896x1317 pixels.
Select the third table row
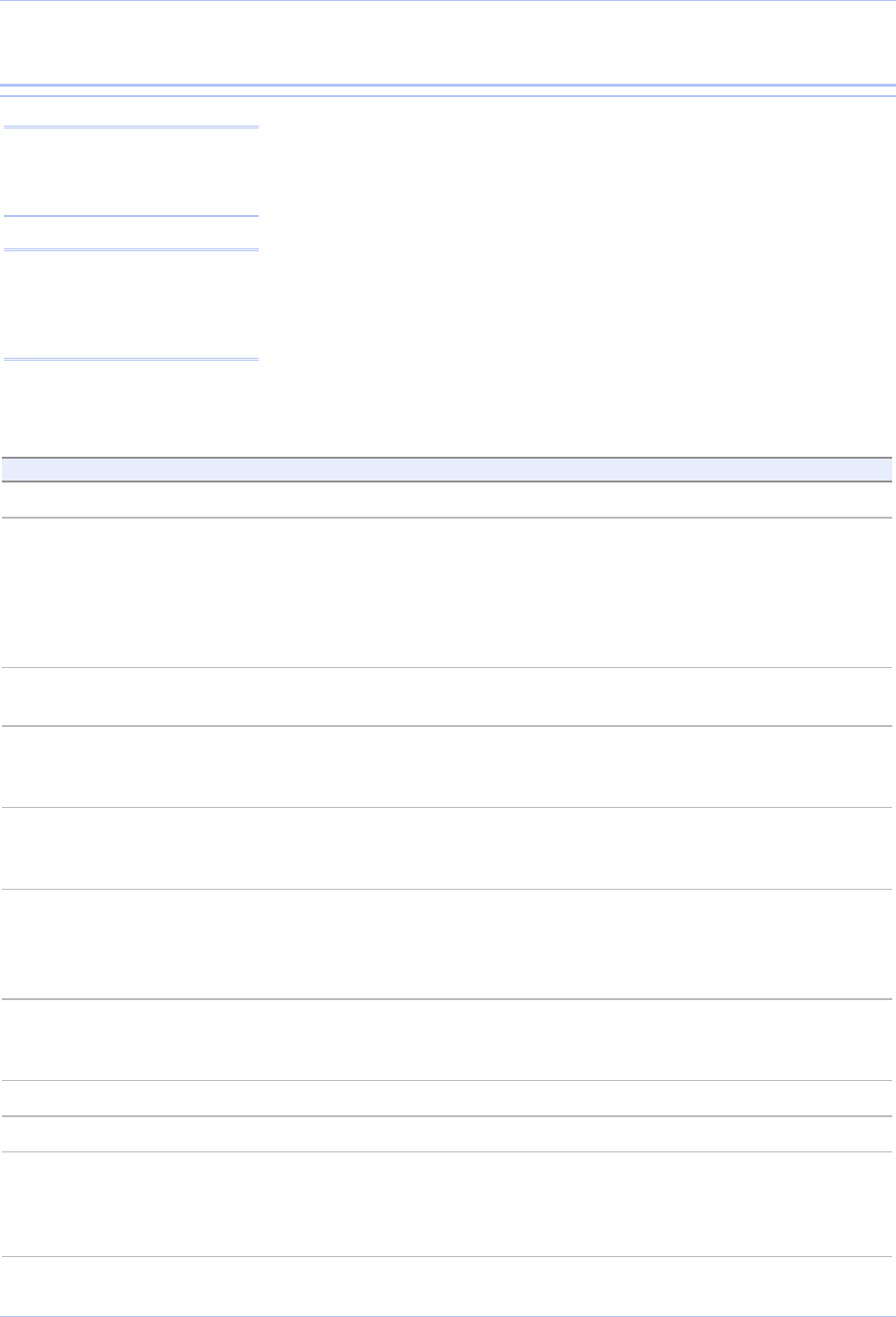pyautogui.click(x=447, y=697)
